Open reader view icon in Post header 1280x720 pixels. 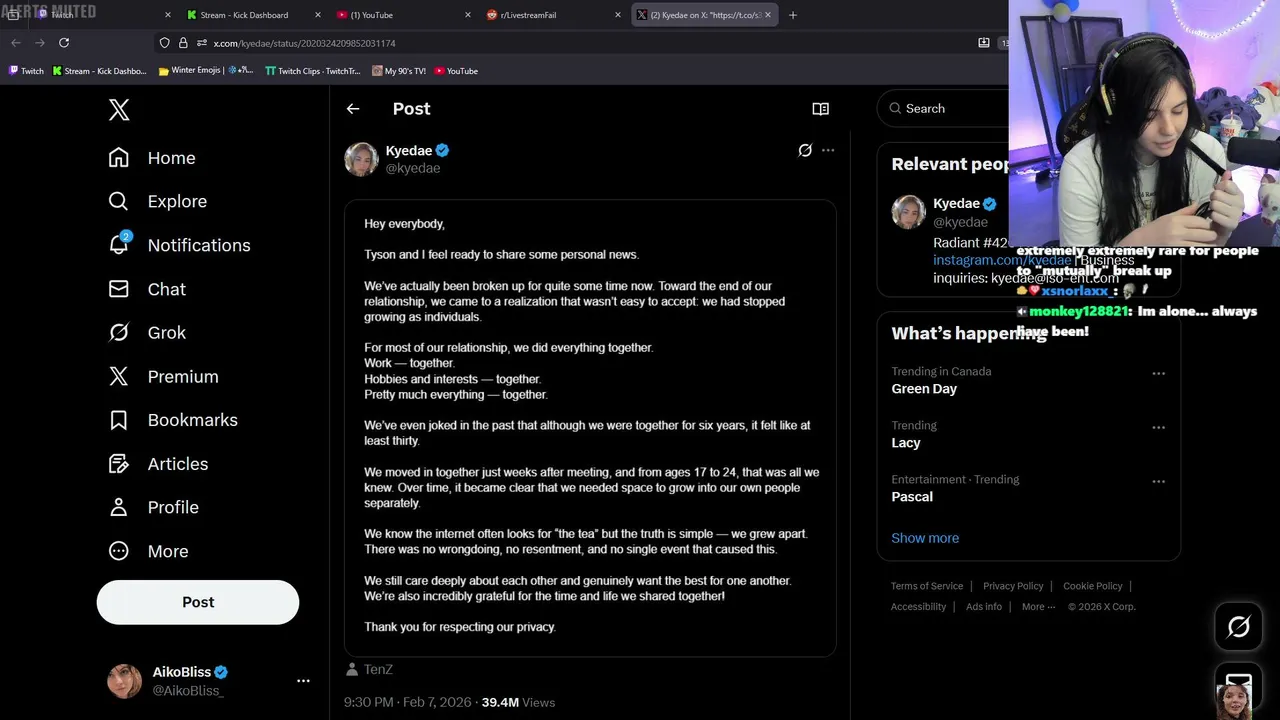tap(820, 109)
